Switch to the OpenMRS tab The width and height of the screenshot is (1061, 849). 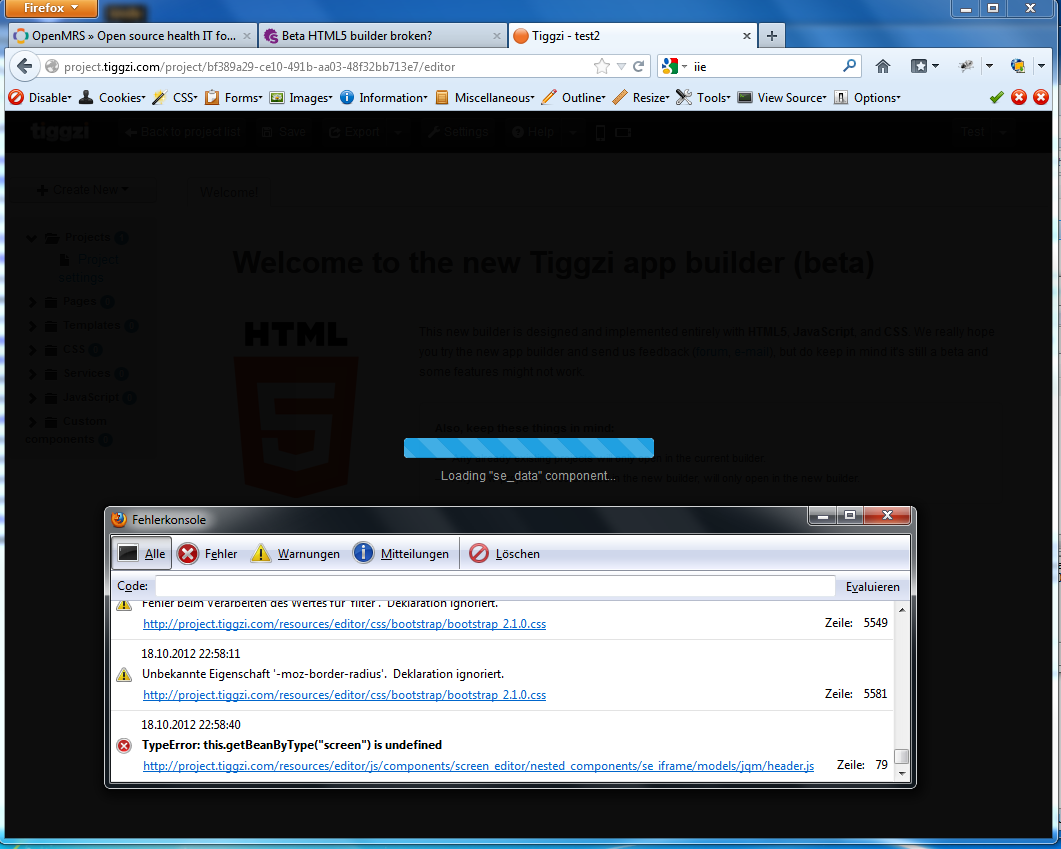tap(125, 35)
